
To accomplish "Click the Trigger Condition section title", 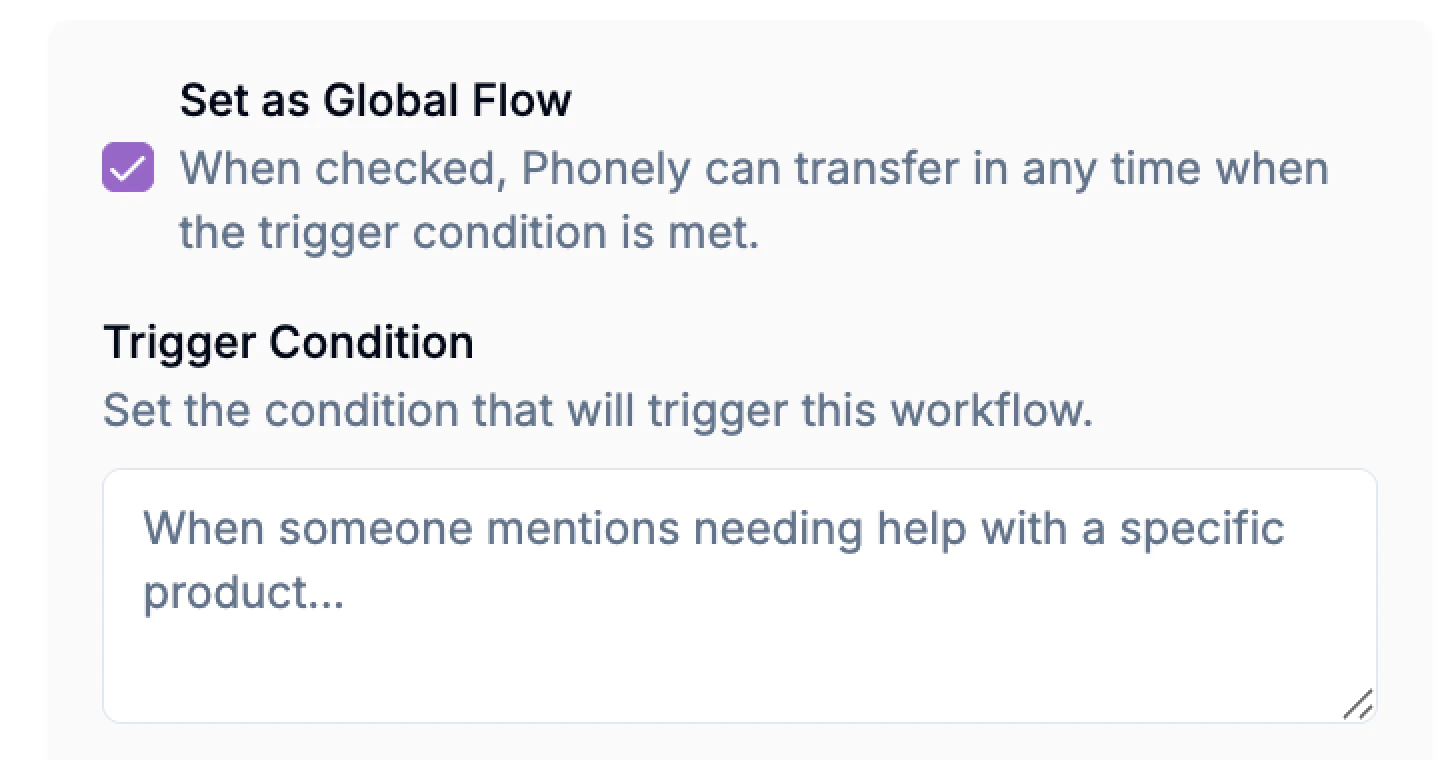I will 289,342.
